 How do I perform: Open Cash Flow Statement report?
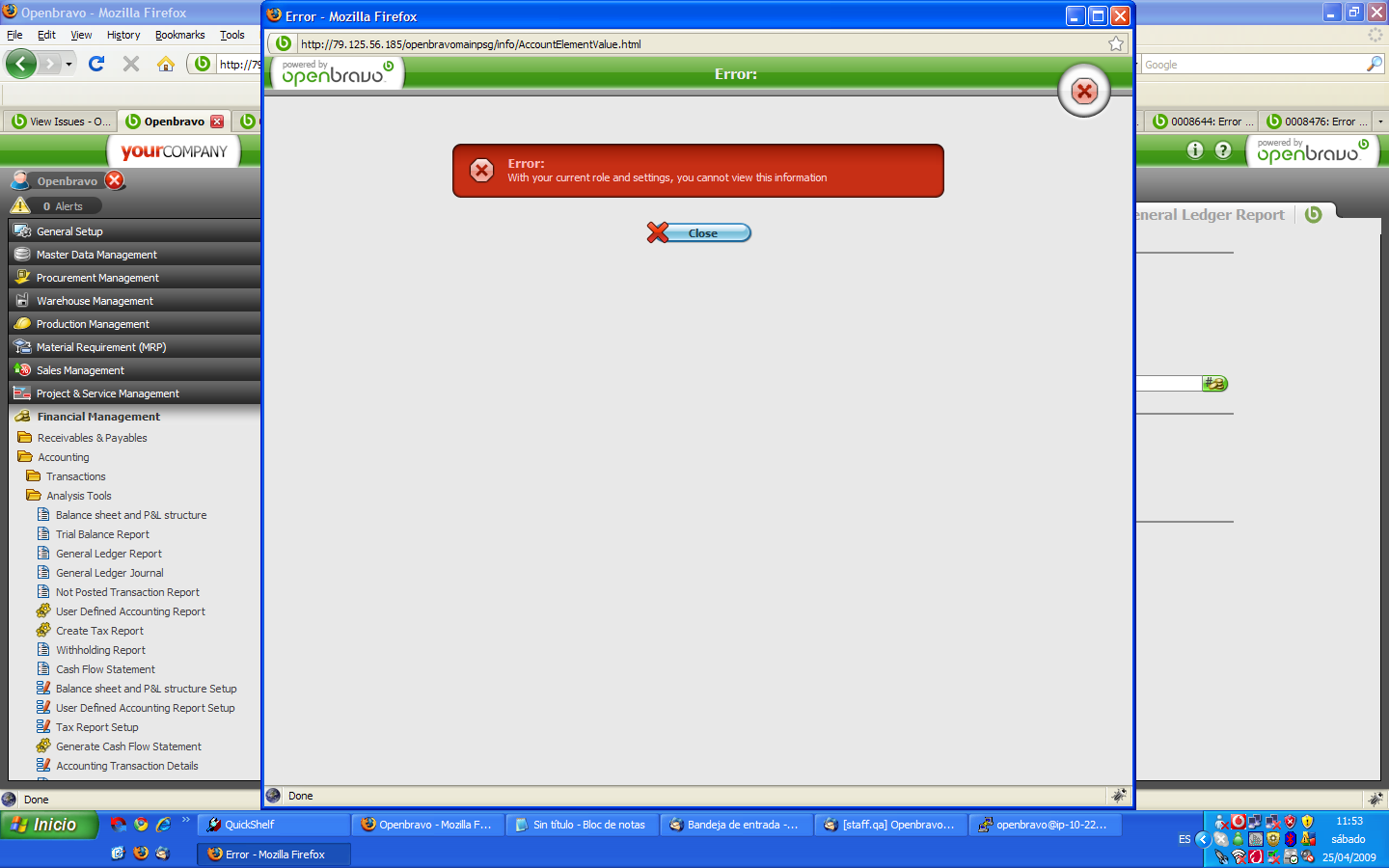pos(105,669)
